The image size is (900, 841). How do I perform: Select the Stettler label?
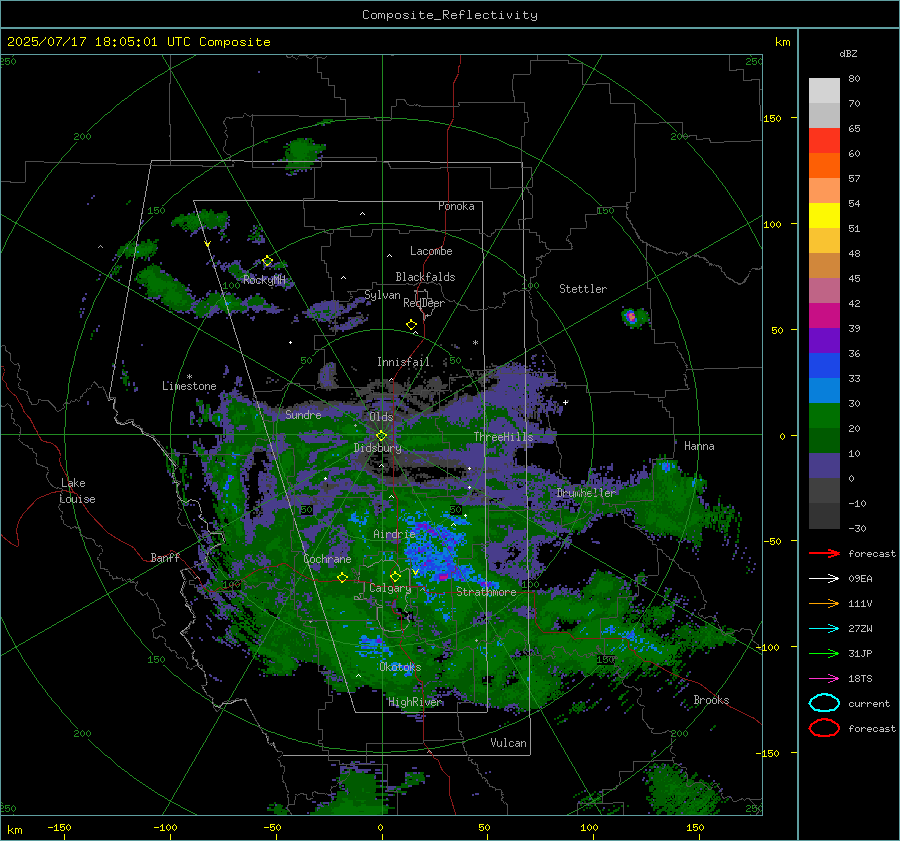coord(583,289)
